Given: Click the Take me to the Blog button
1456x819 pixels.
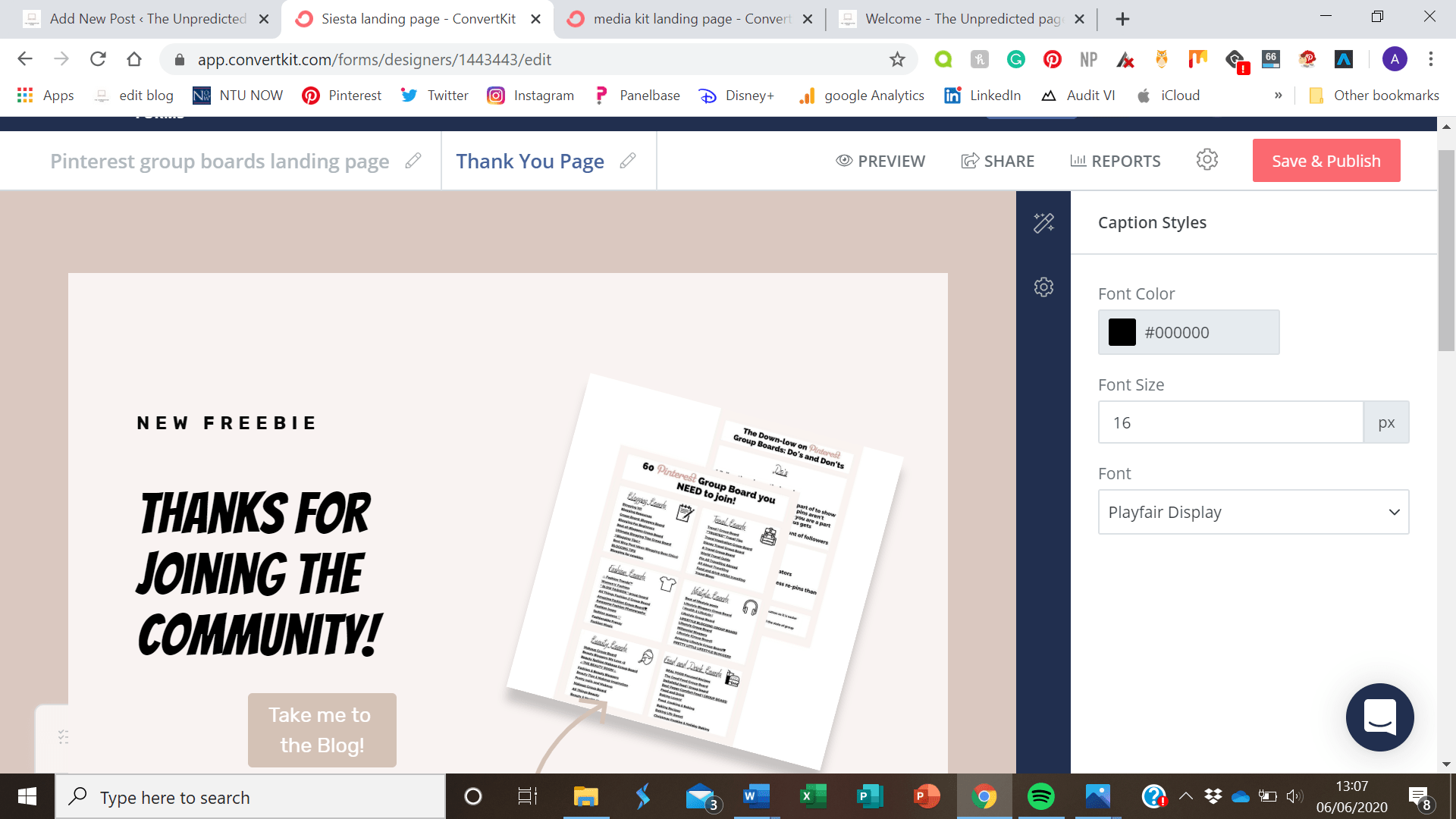Looking at the screenshot, I should pos(322,730).
